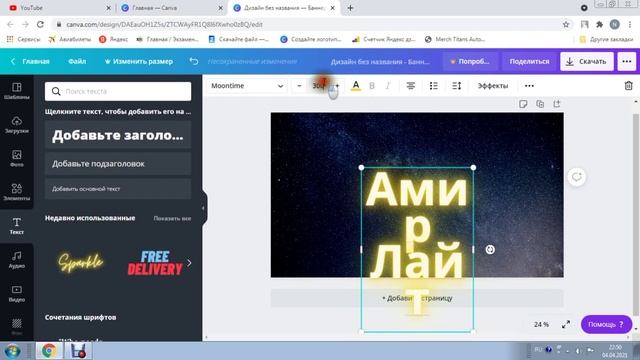The image size is (640, 360).
Task: Open the Background sidebar panel
Action: coord(17,326)
